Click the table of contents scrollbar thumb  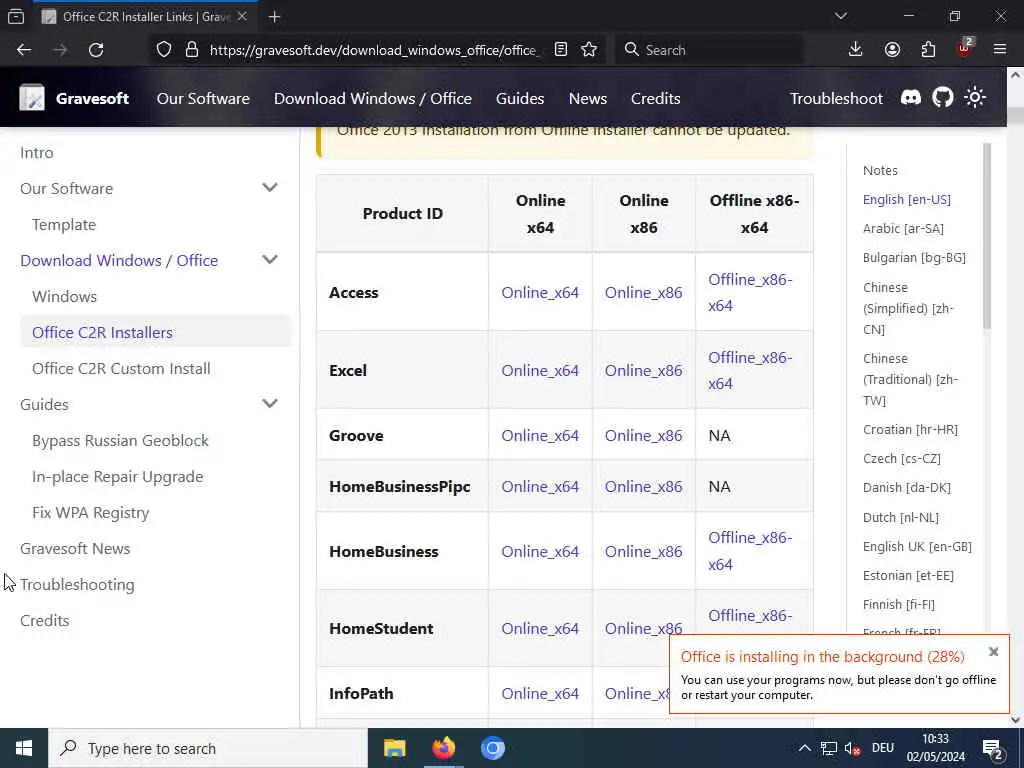pos(986,236)
